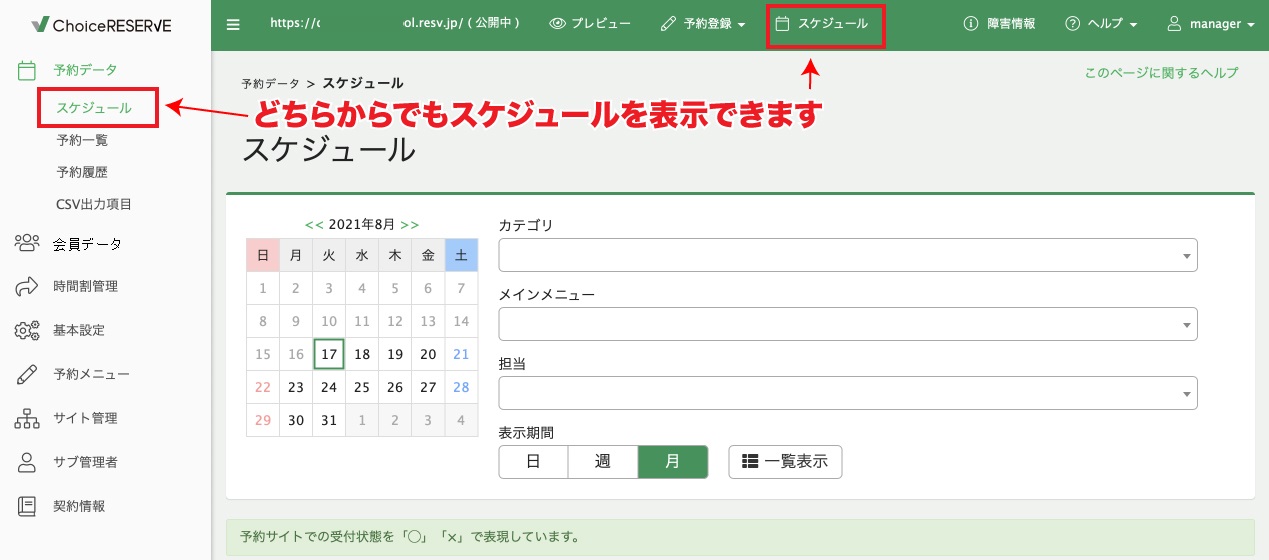Select 月 display period
This screenshot has height=560, width=1269.
[x=673, y=462]
